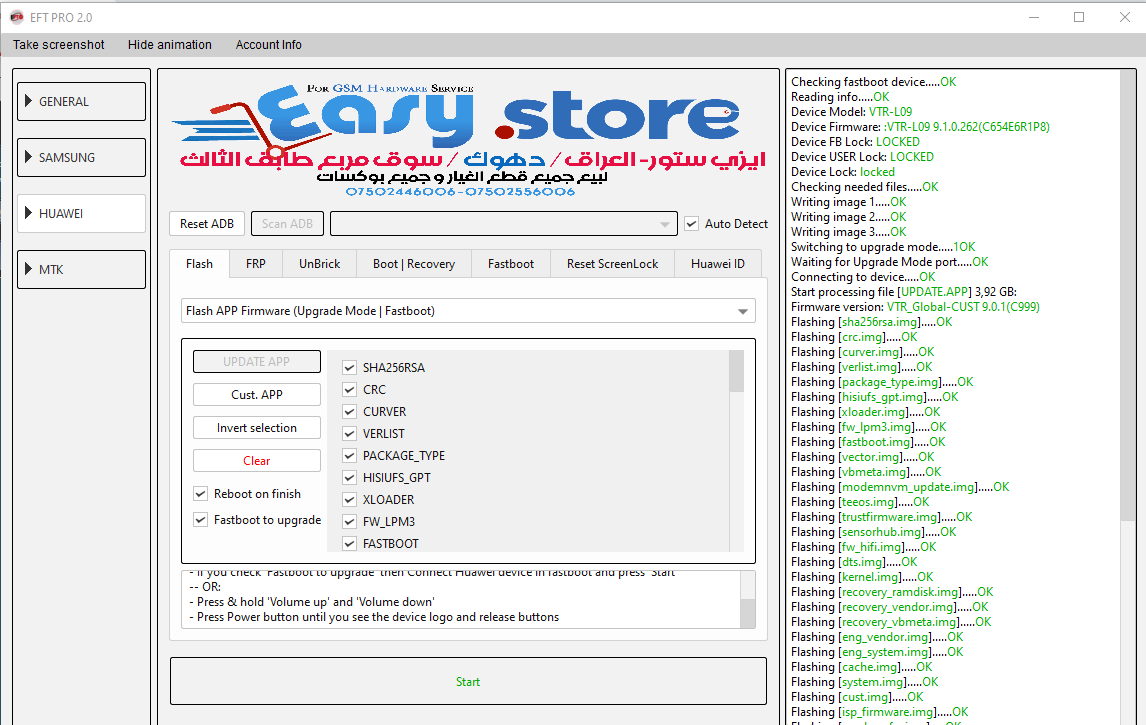Switch to the Huawei ID tab
1146x725 pixels.
[718, 264]
